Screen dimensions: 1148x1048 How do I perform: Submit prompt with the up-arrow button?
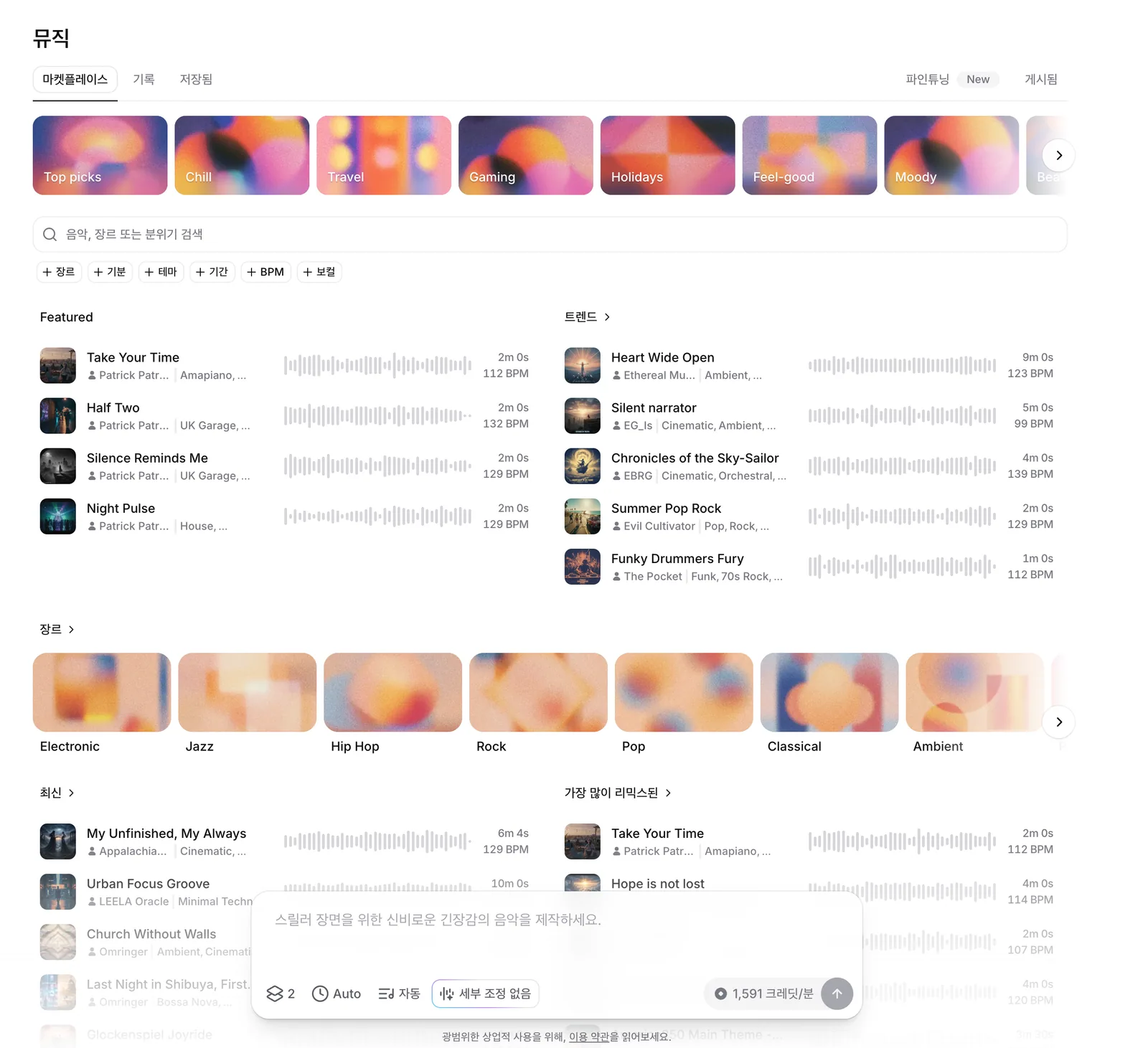(837, 994)
